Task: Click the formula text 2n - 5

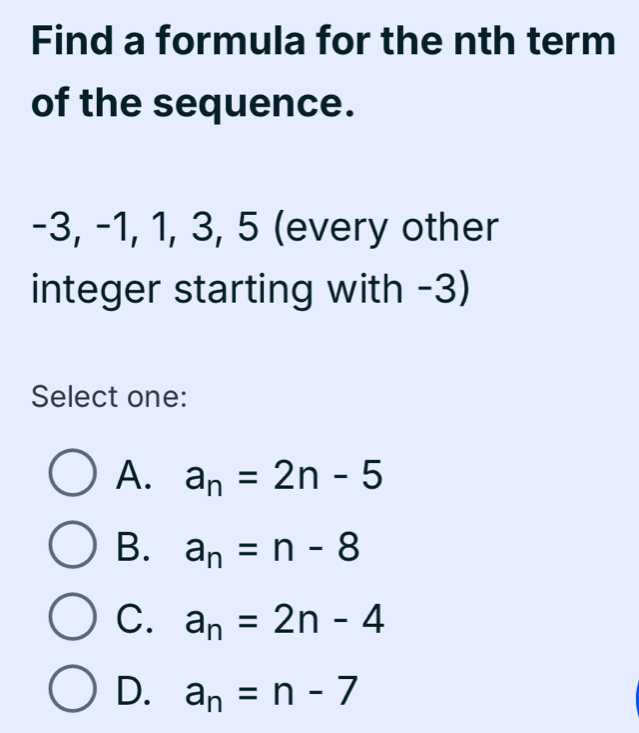Action: [335, 479]
